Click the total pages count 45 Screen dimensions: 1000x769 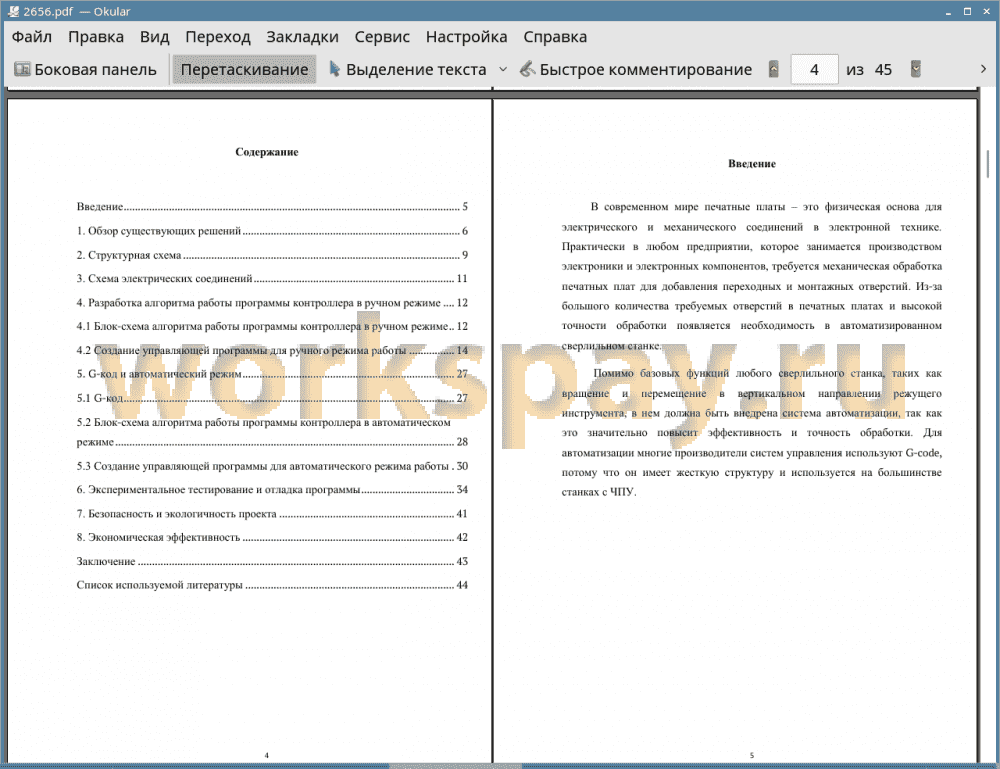883,70
